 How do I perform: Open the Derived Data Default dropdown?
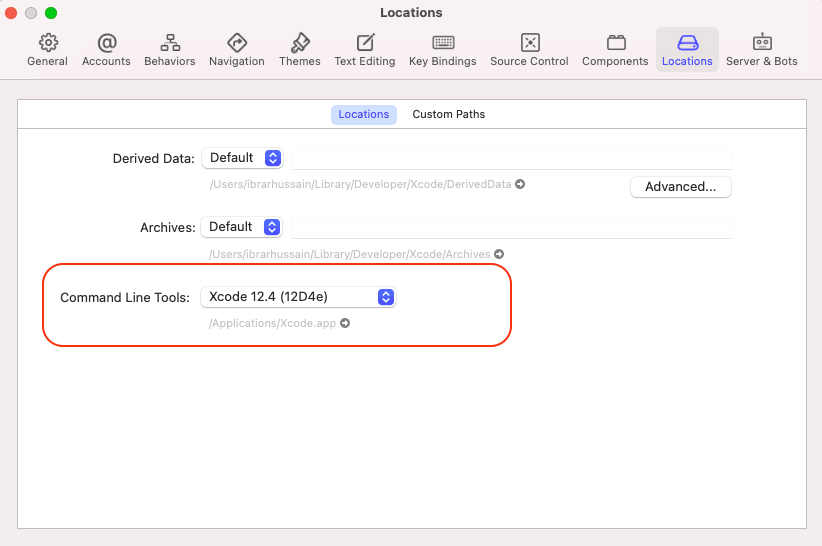(243, 158)
